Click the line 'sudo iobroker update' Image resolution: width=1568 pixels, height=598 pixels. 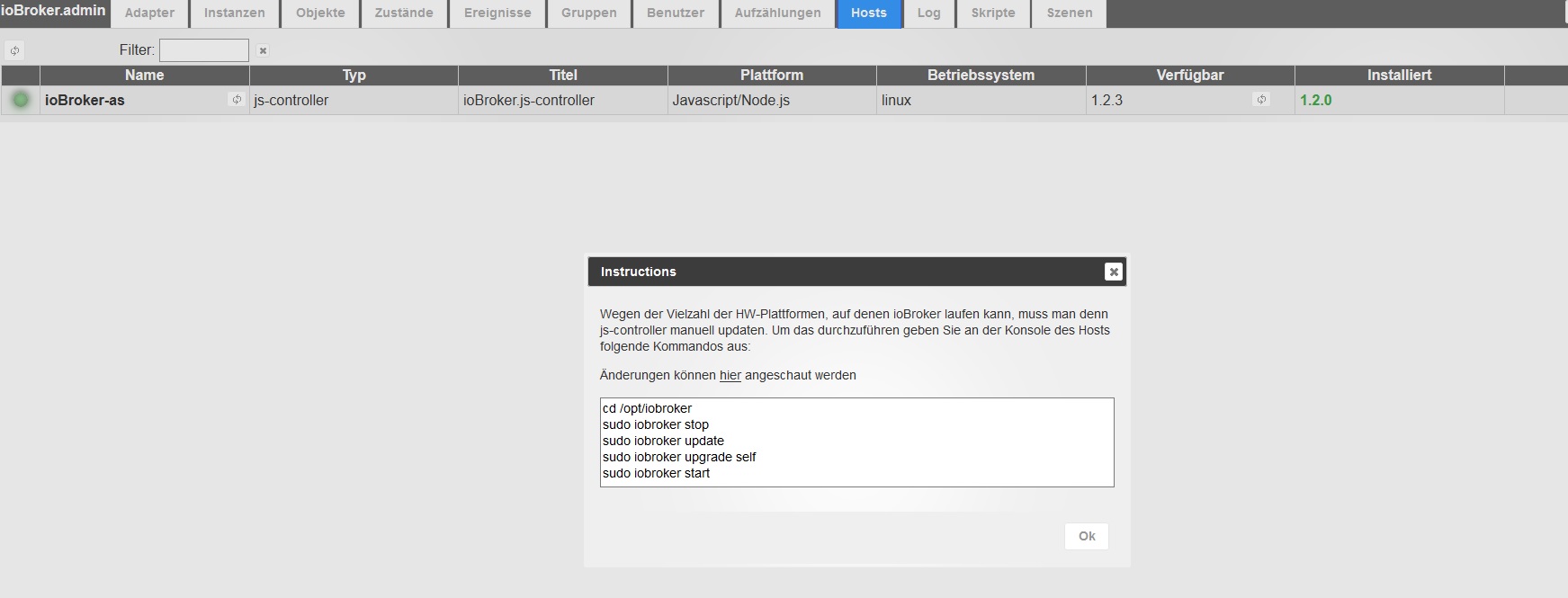click(663, 441)
